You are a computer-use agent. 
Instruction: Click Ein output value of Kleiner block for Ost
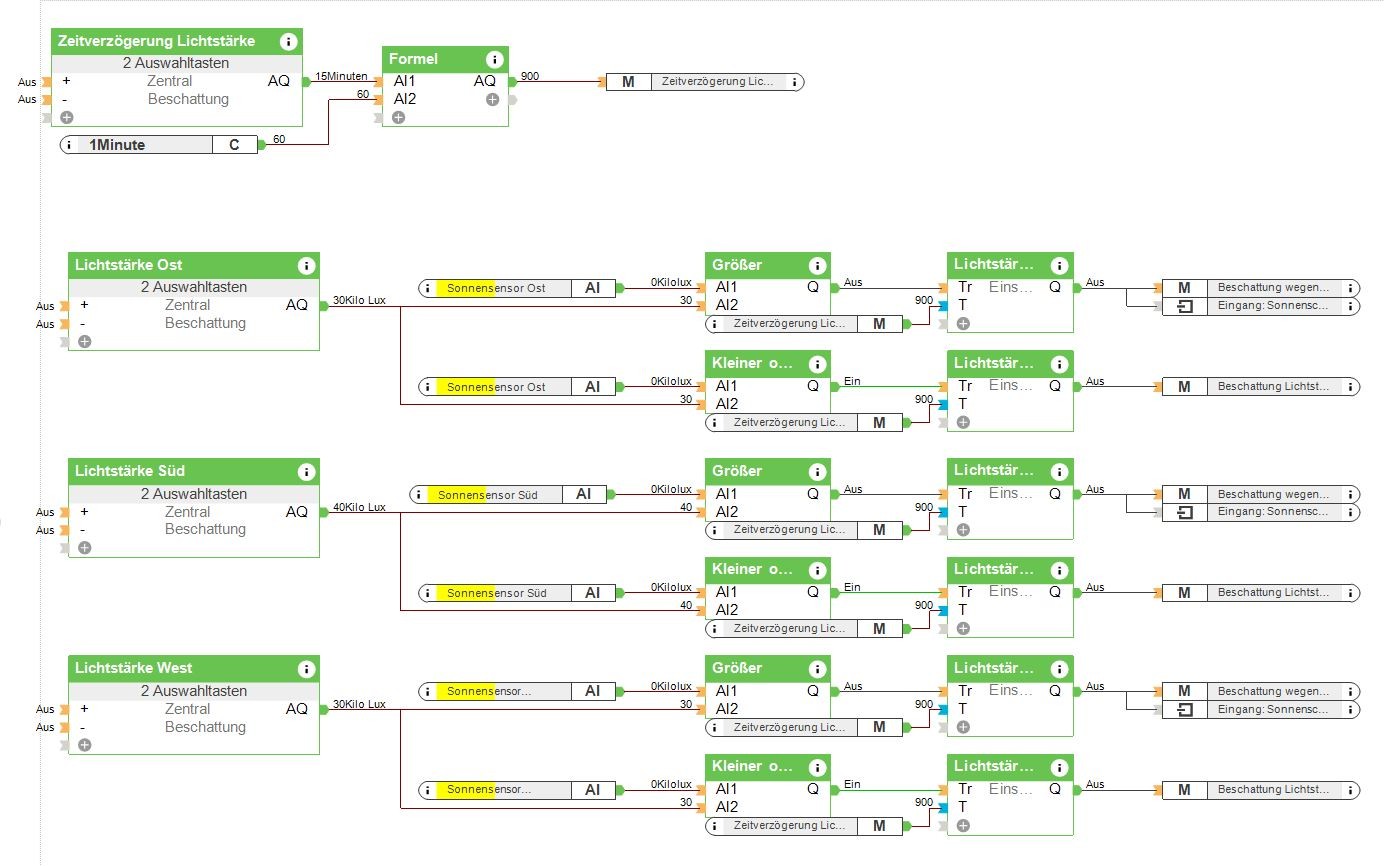pos(852,381)
